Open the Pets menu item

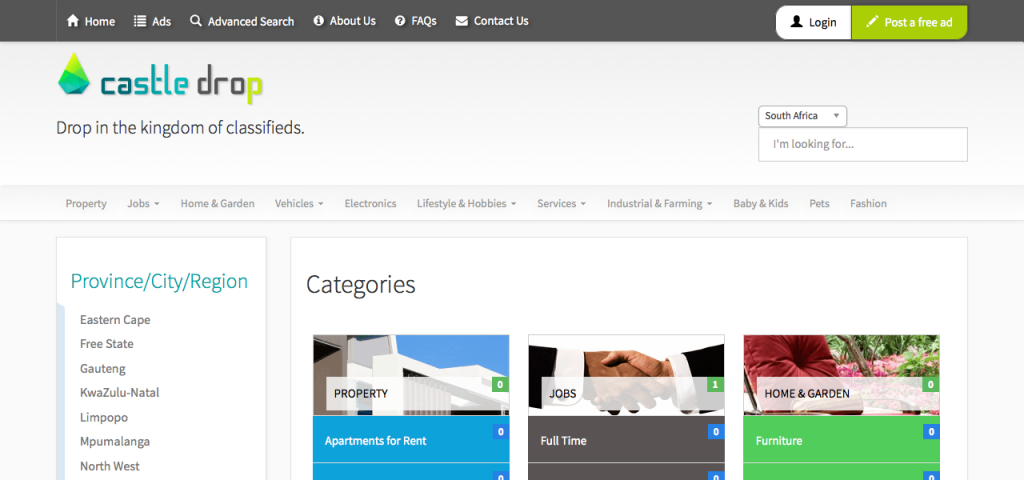tap(819, 203)
